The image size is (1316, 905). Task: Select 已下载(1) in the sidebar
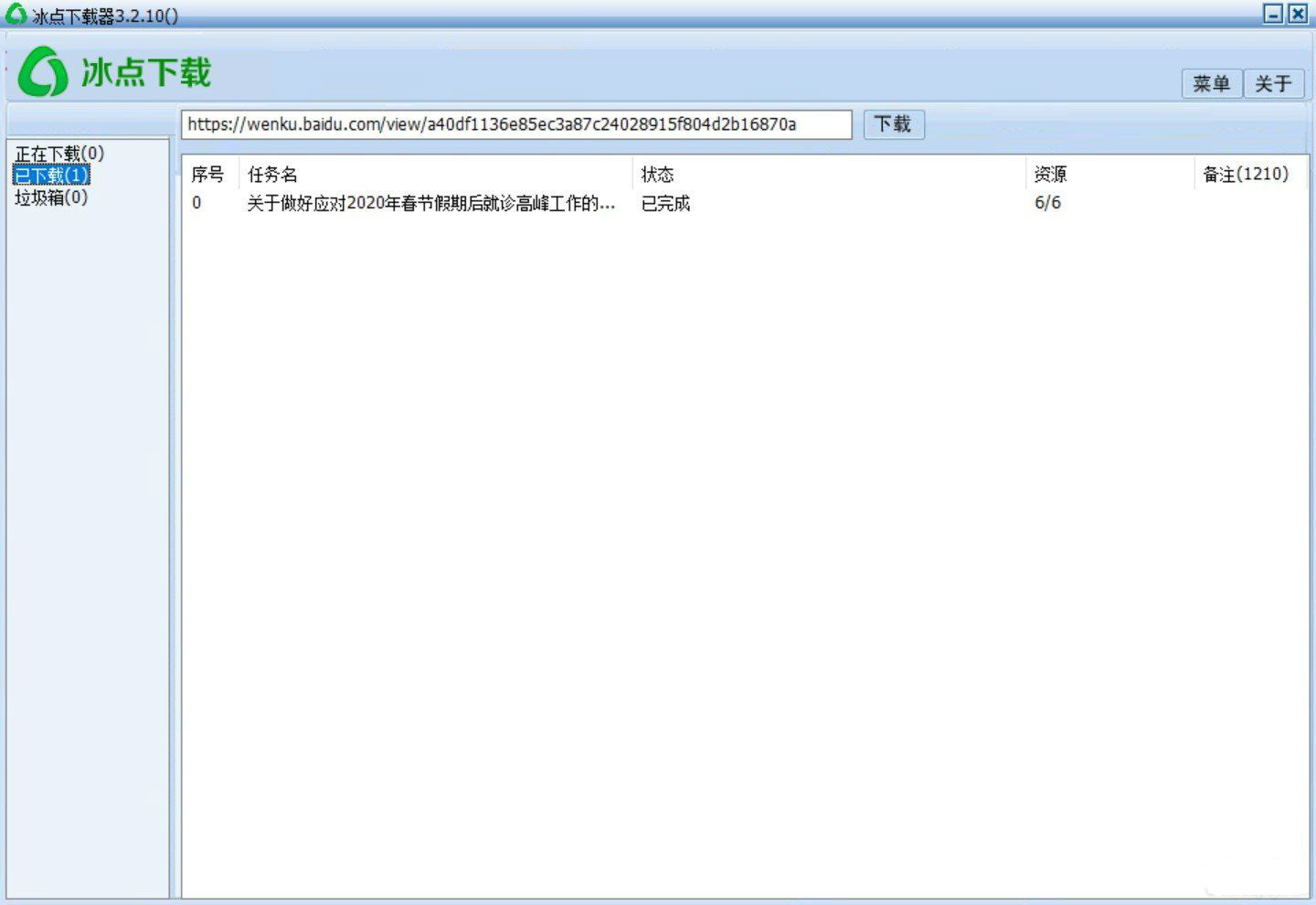[x=51, y=175]
